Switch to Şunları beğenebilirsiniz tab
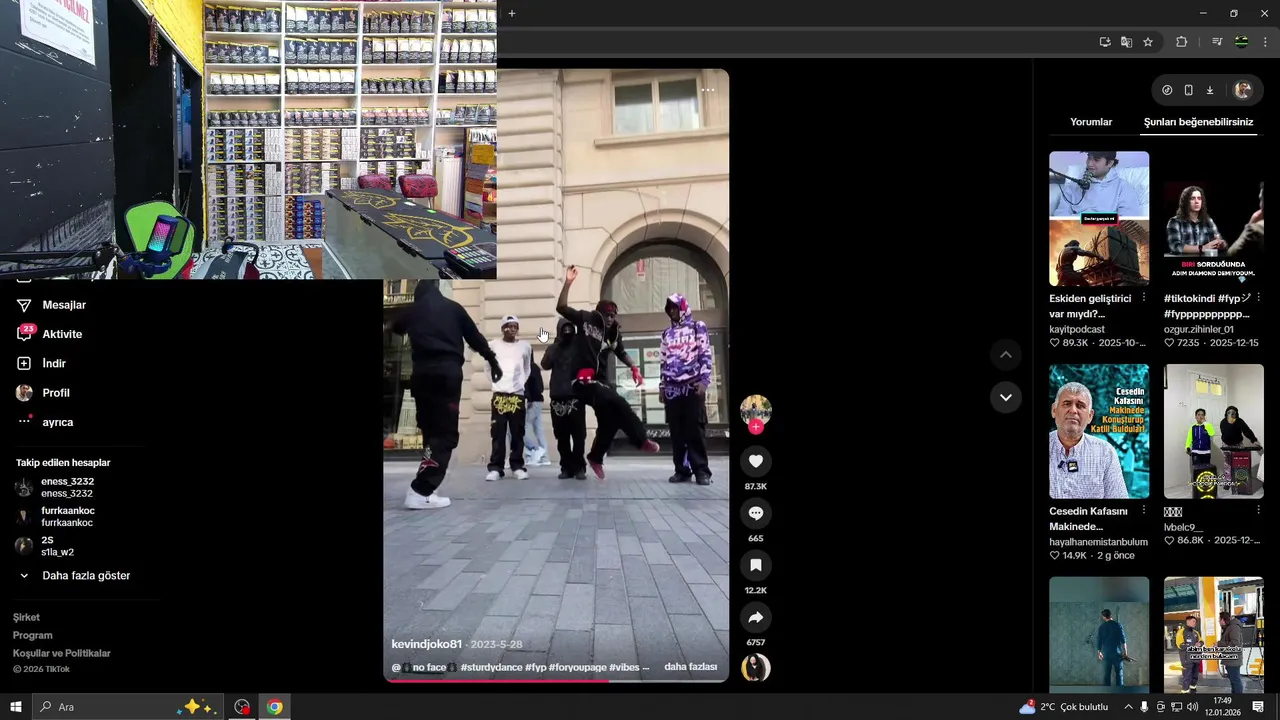Viewport: 1280px width, 720px height. click(1198, 122)
